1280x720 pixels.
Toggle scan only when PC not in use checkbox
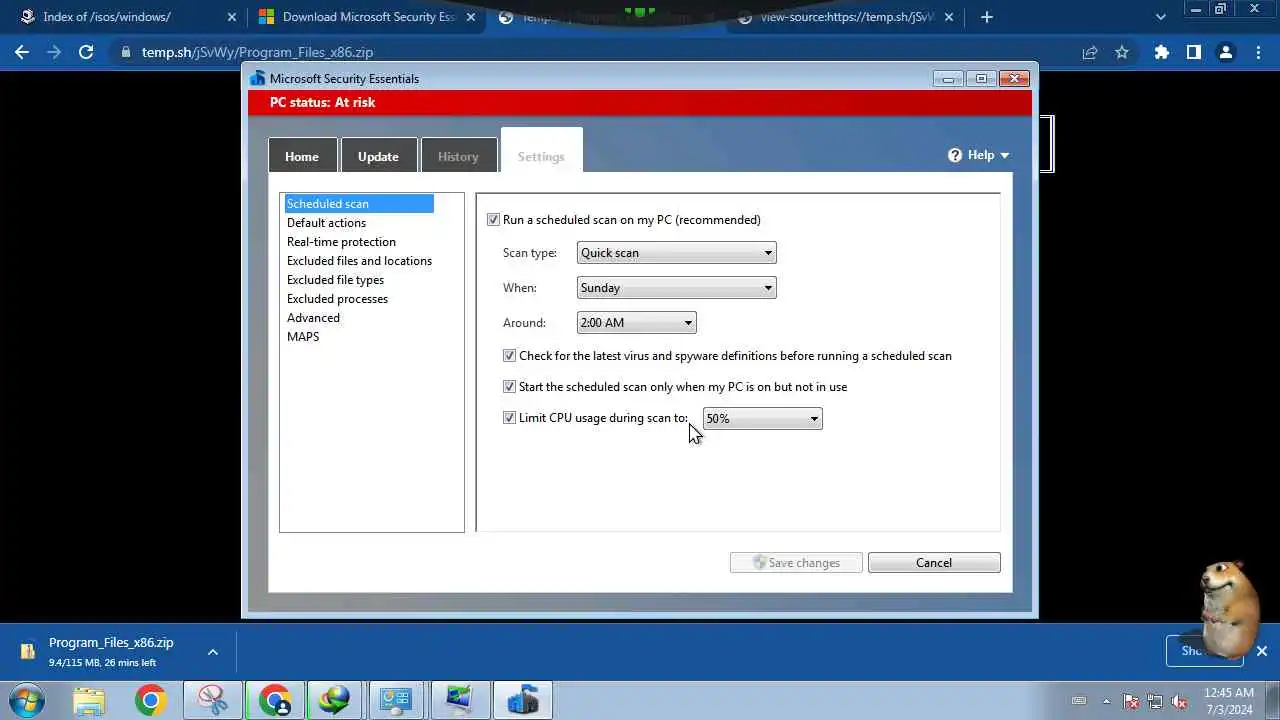[x=509, y=387]
